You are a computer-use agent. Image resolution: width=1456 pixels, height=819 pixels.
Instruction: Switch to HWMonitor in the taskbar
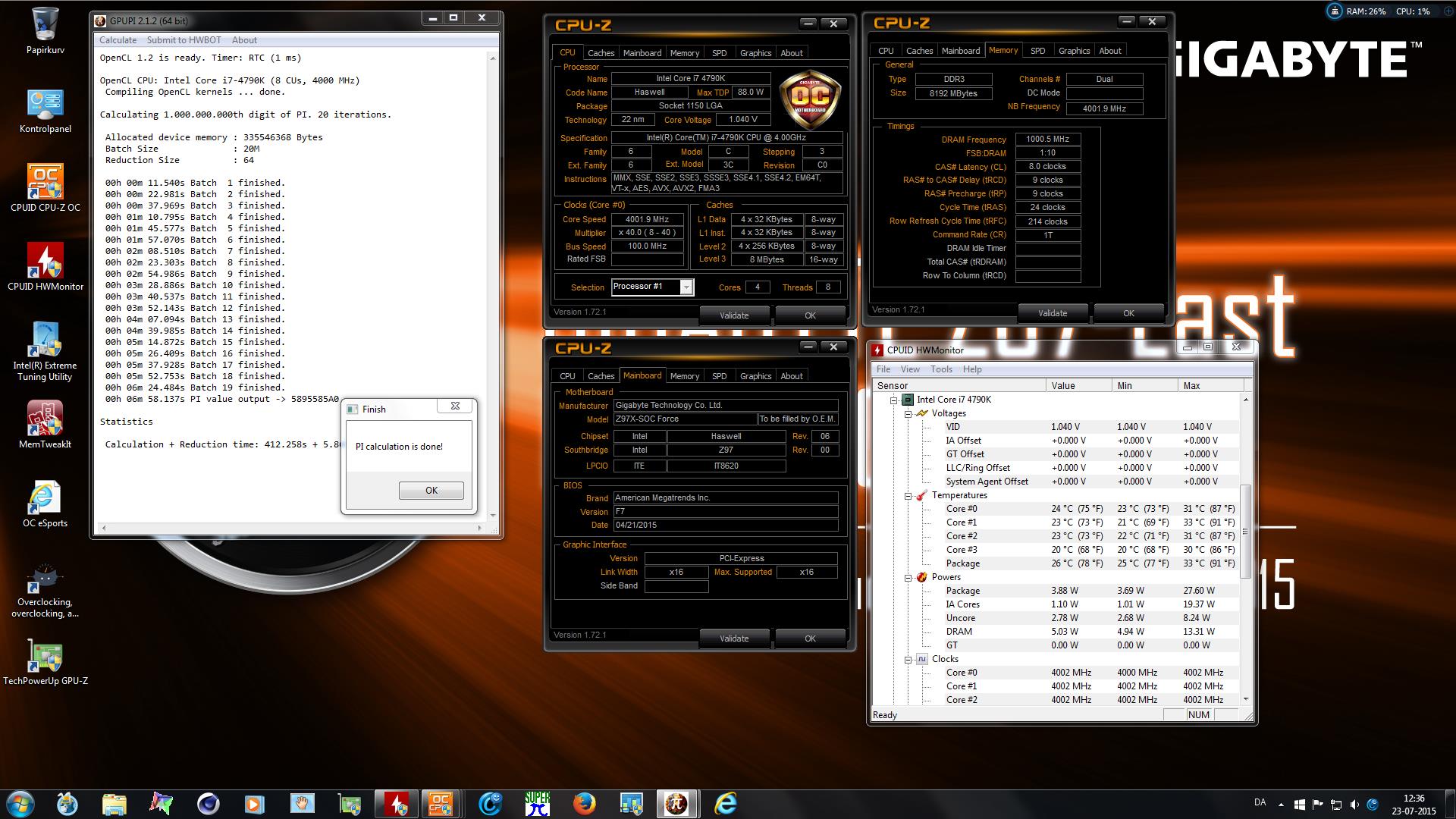coord(396,803)
